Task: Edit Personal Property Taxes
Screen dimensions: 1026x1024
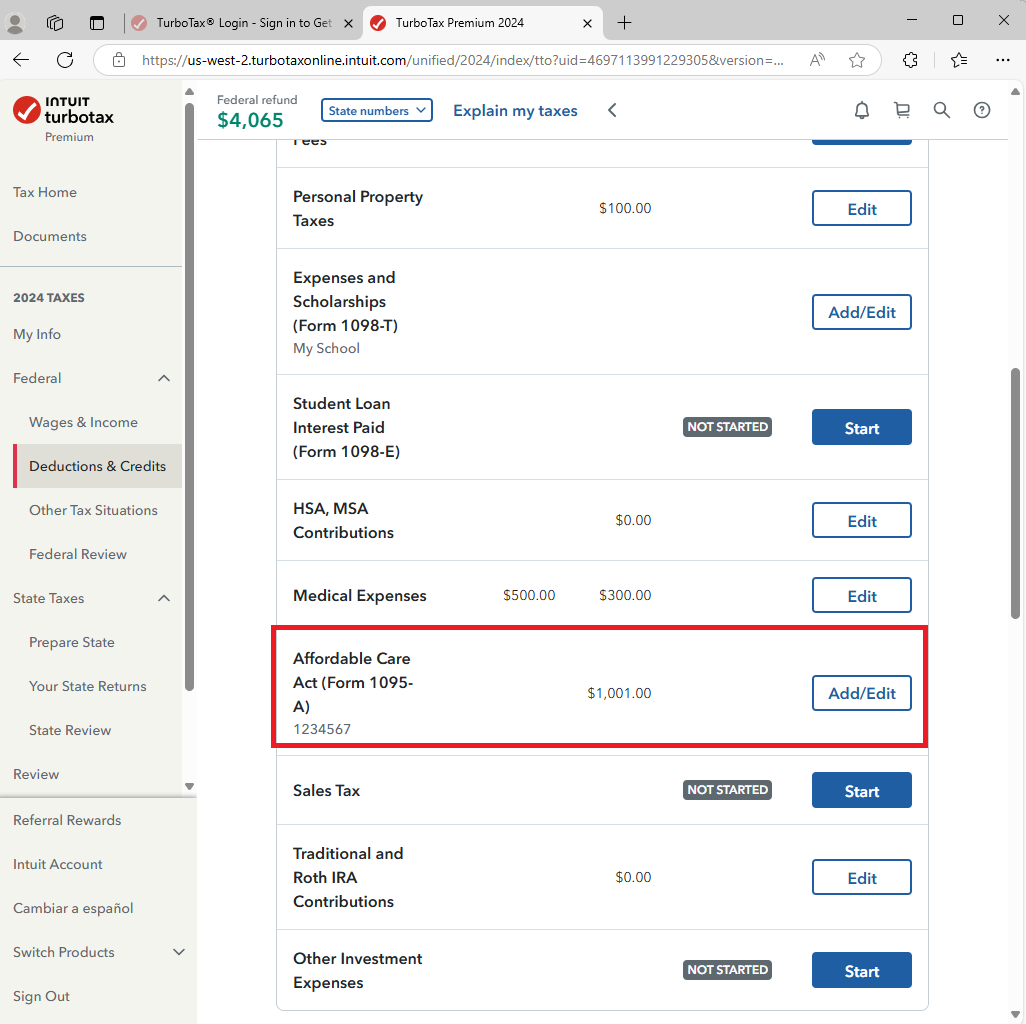Action: tap(861, 208)
